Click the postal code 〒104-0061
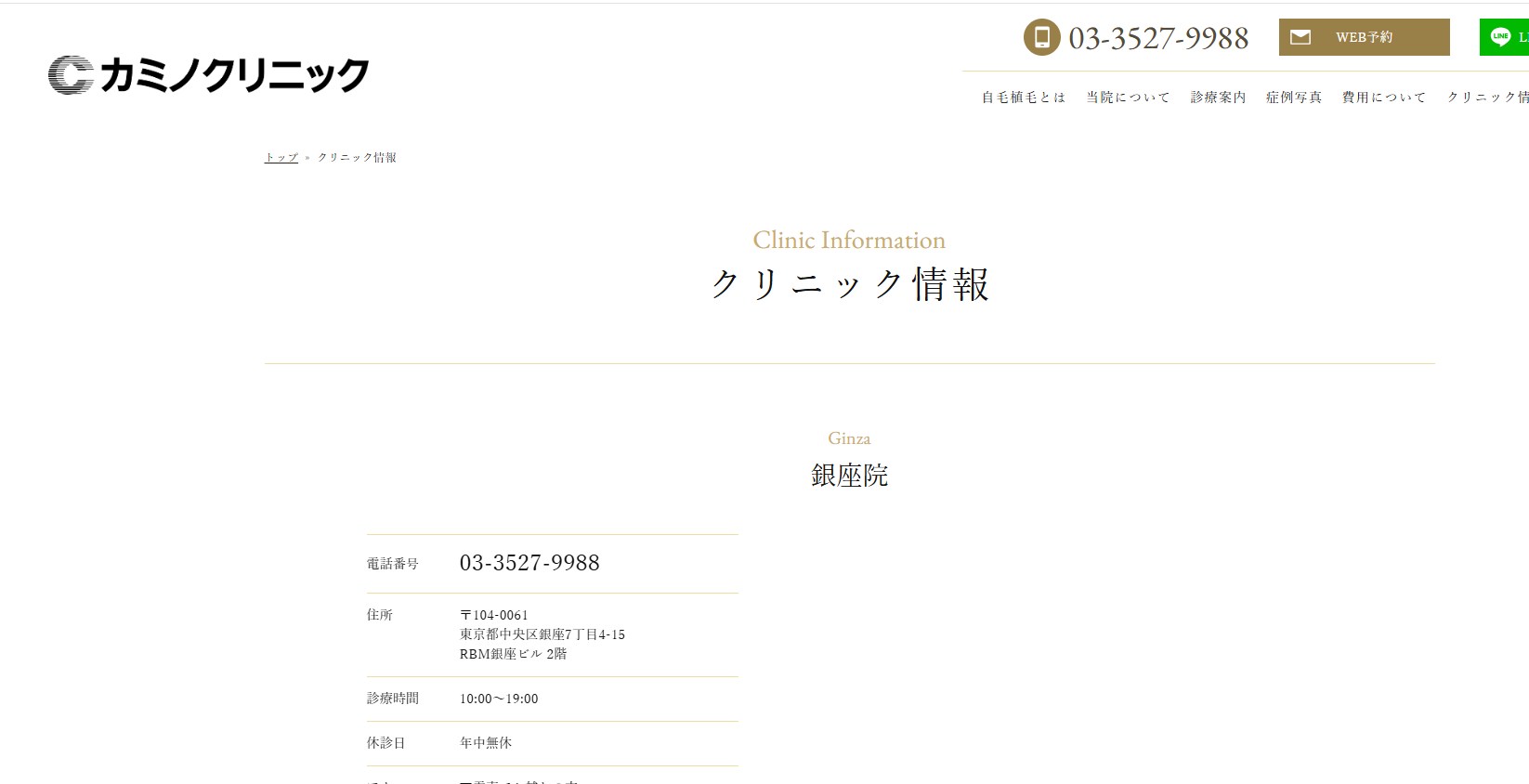 [x=494, y=615]
